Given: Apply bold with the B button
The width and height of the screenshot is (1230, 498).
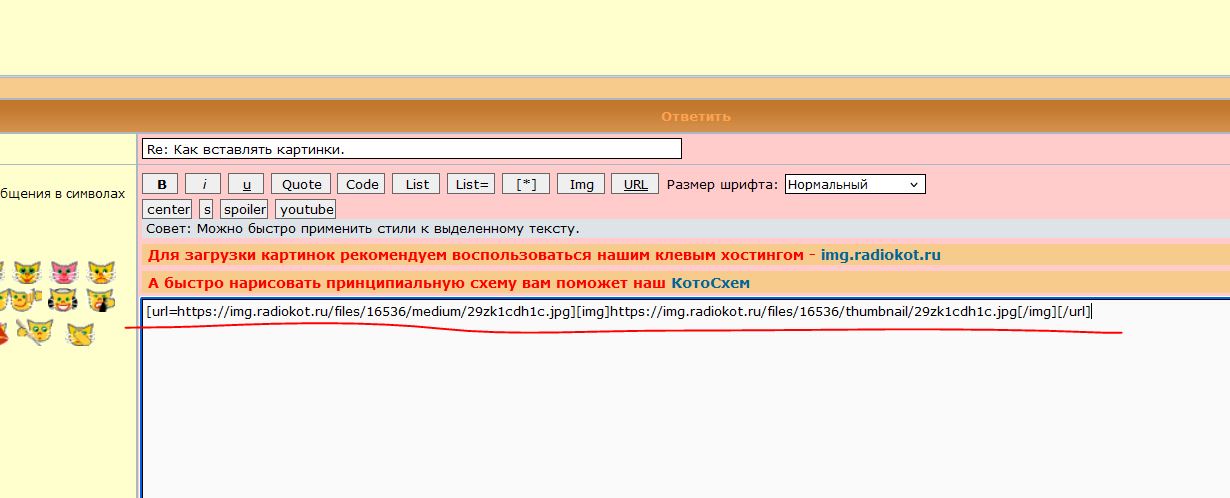Looking at the screenshot, I should (161, 184).
